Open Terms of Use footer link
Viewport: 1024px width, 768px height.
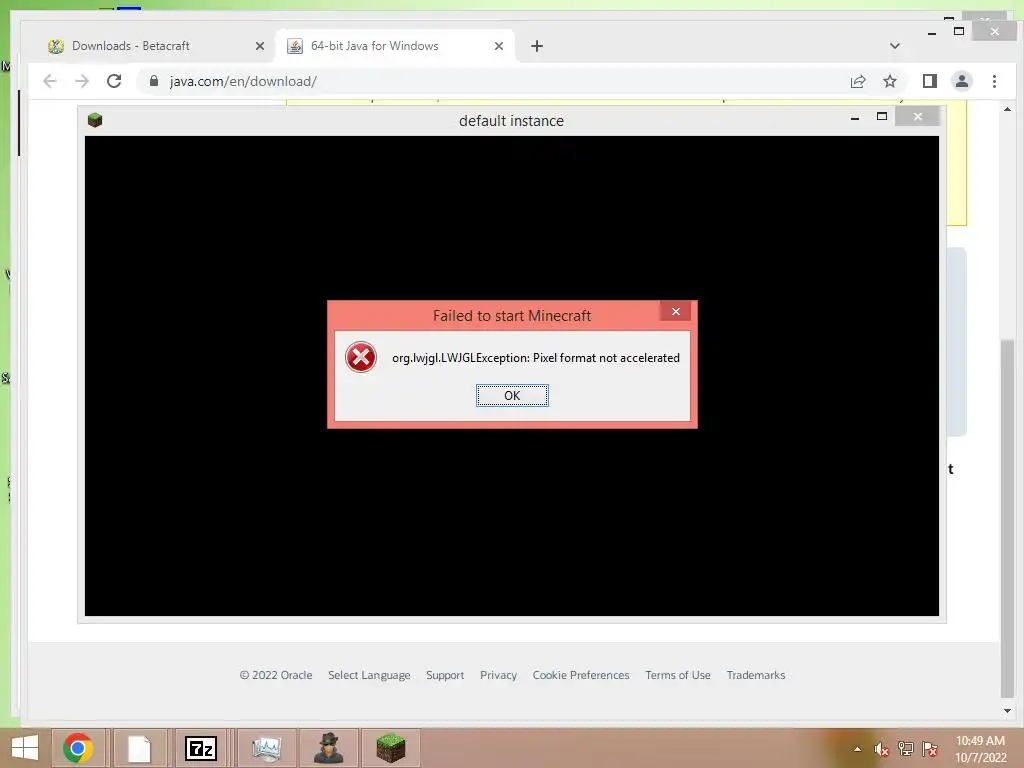click(x=678, y=675)
